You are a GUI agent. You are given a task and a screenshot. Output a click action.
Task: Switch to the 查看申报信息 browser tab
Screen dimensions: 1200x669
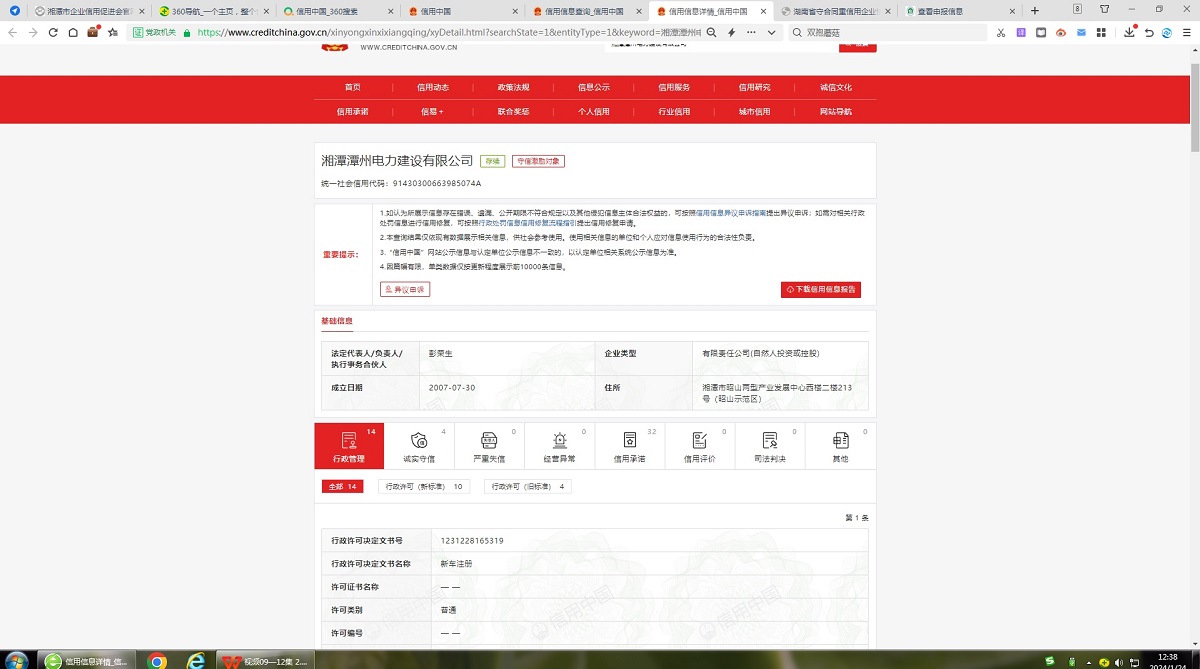(960, 11)
